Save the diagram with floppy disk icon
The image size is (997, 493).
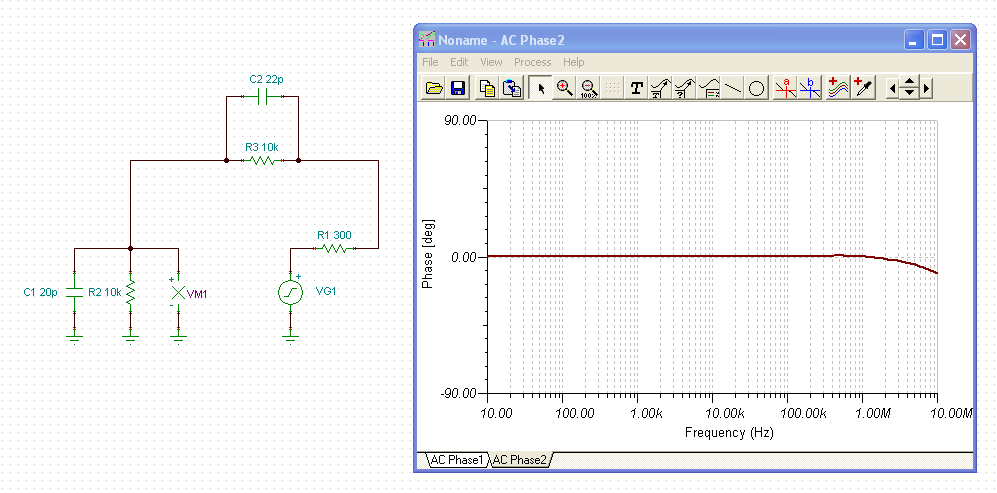(x=458, y=88)
